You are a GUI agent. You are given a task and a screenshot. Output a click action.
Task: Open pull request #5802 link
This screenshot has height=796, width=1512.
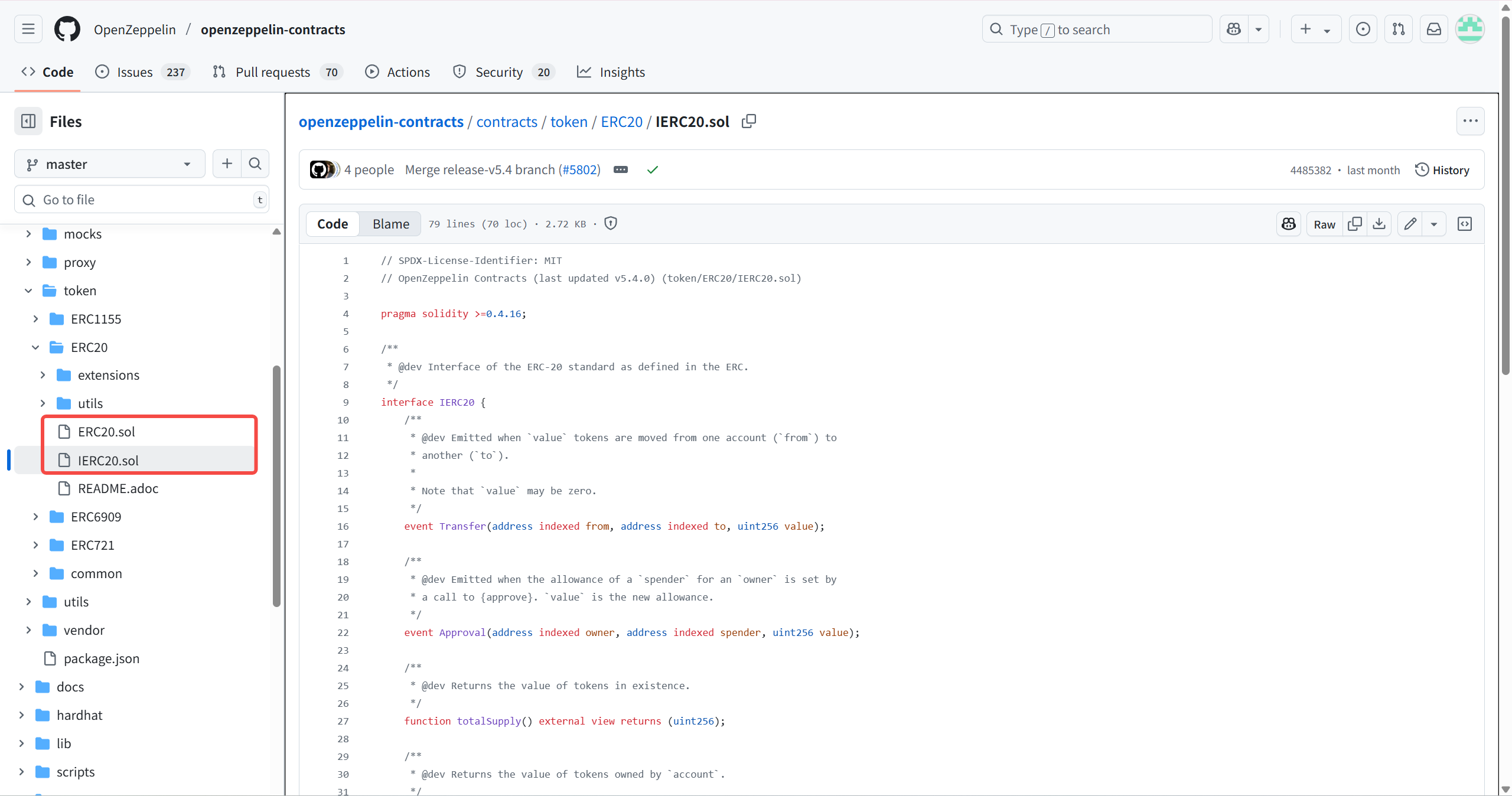tap(579, 169)
